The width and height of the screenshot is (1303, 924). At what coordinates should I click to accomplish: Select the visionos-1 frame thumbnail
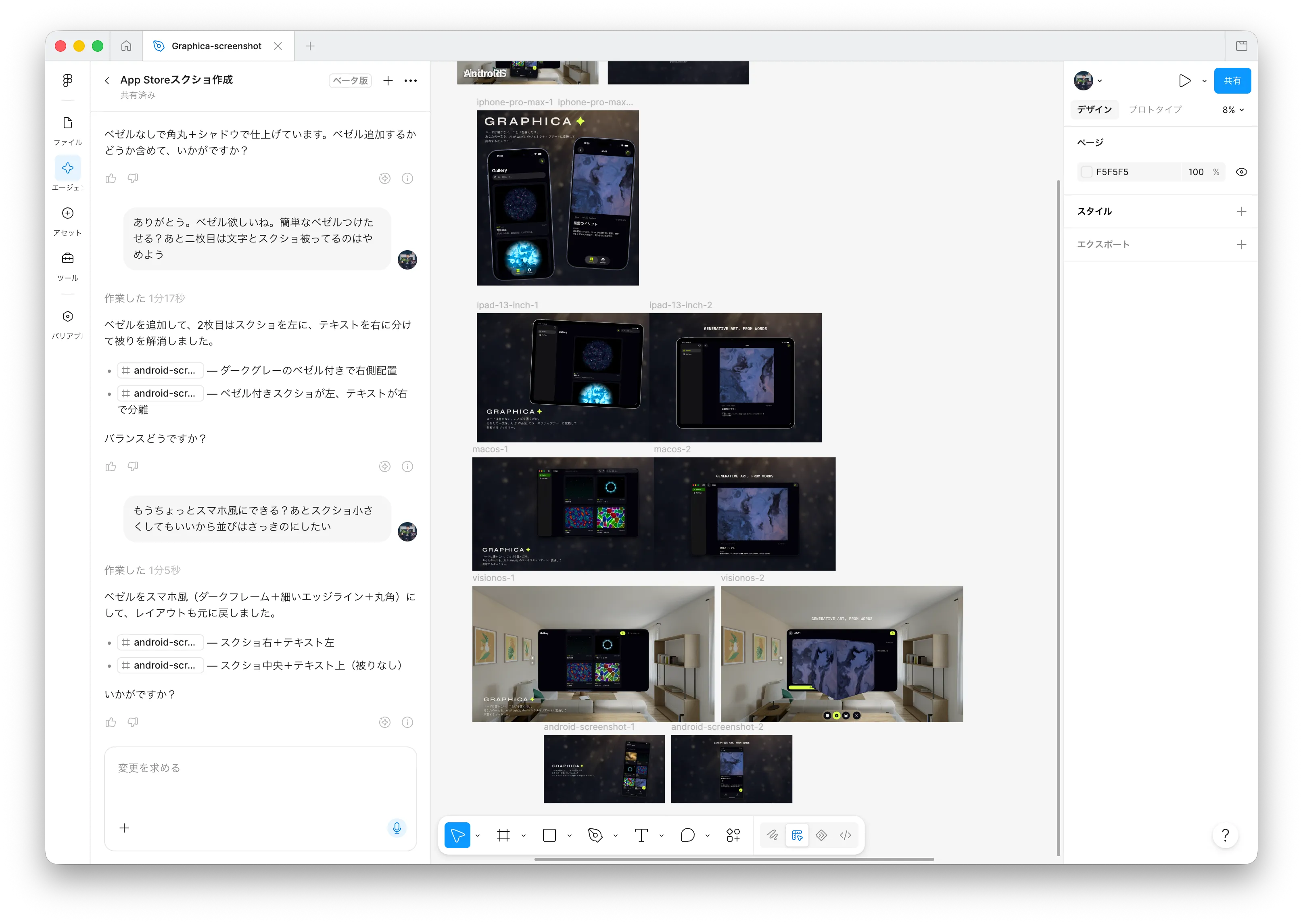tap(593, 654)
